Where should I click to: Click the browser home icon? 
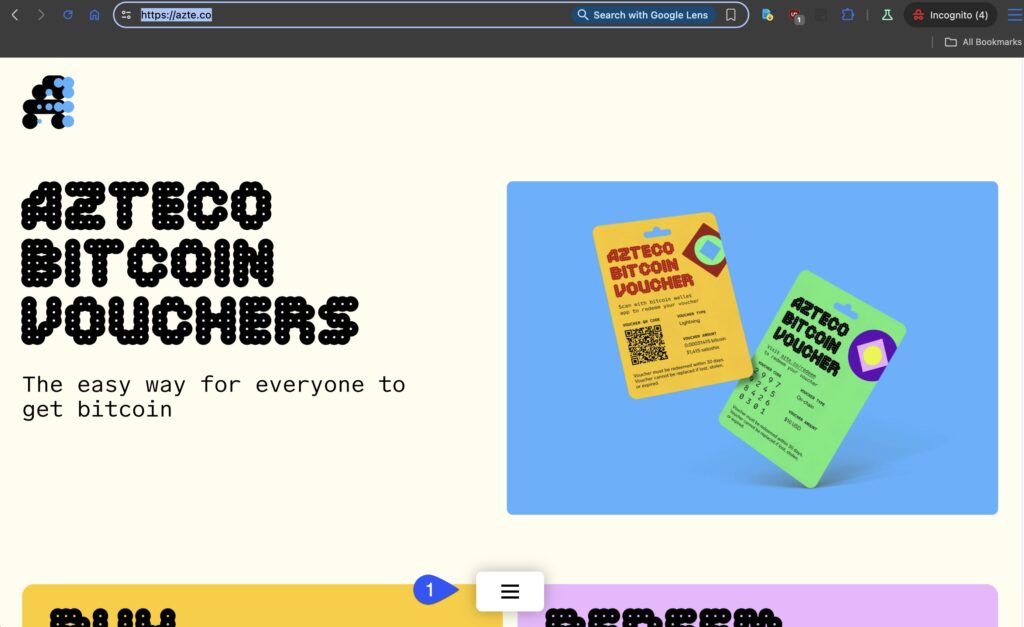tap(94, 15)
